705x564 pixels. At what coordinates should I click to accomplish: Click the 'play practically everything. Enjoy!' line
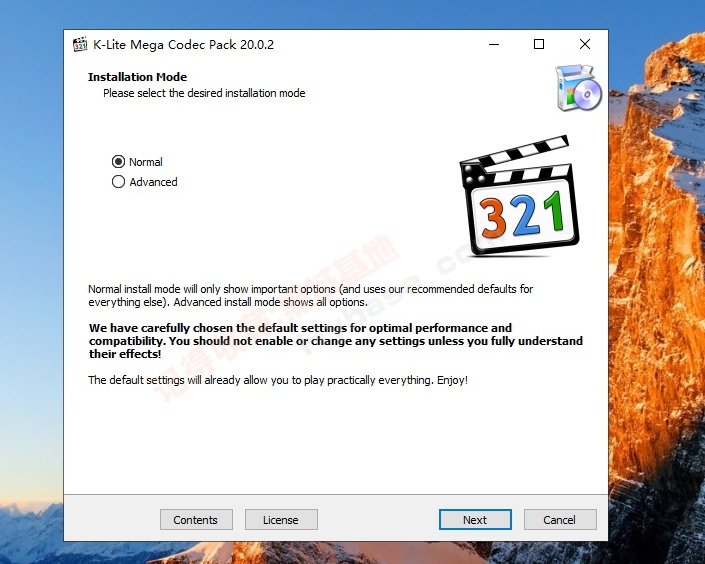[278, 380]
